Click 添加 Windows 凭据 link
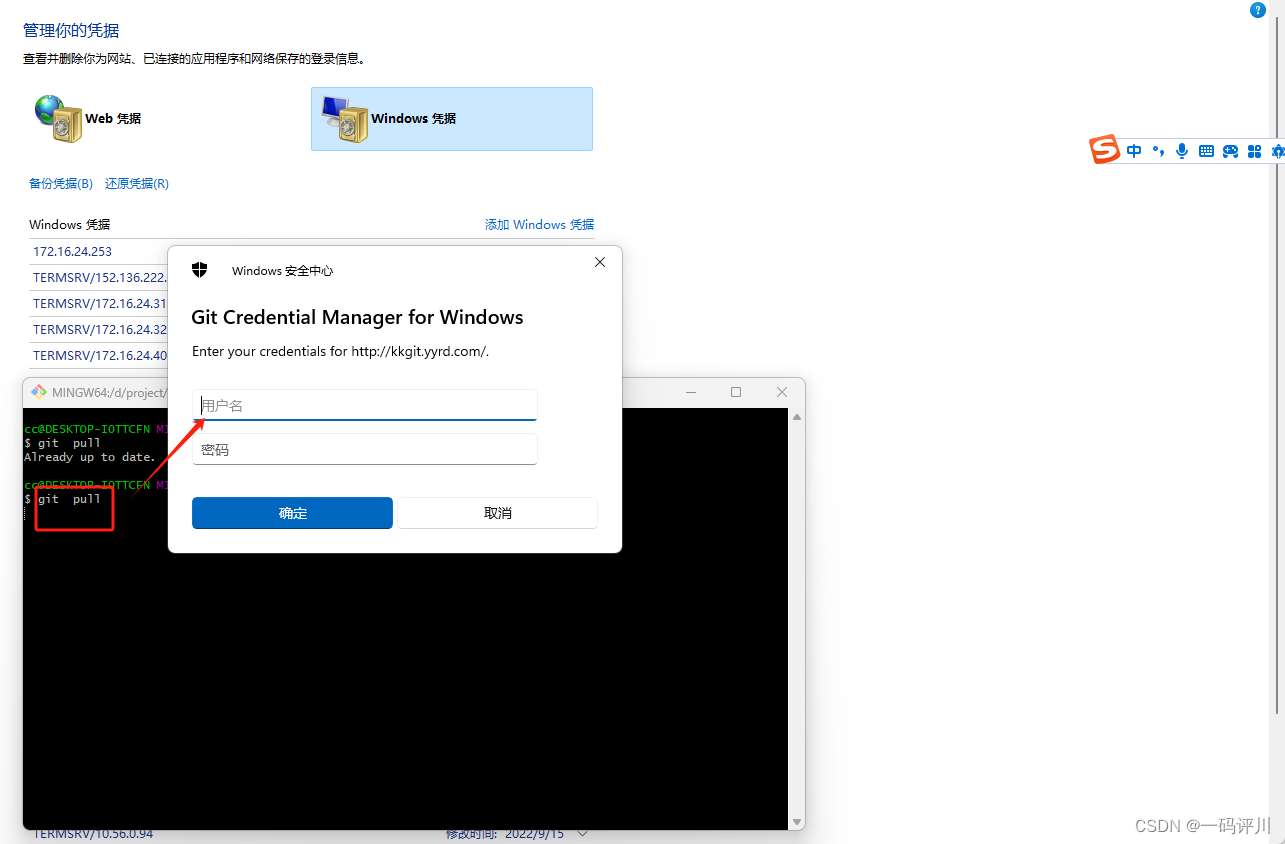Screen dimensions: 1285x844 click(x=539, y=225)
